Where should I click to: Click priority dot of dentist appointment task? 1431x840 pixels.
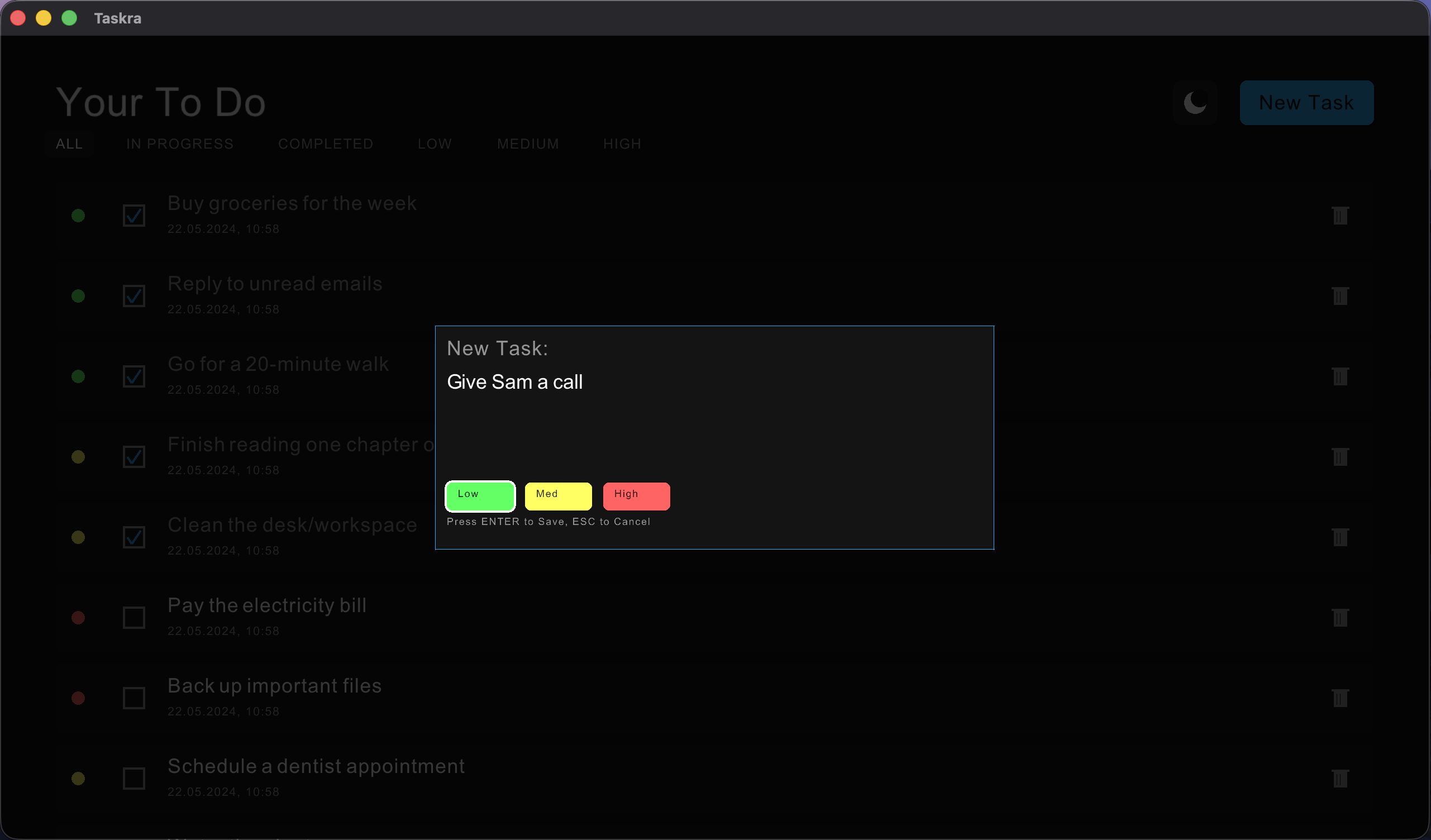coord(78,778)
